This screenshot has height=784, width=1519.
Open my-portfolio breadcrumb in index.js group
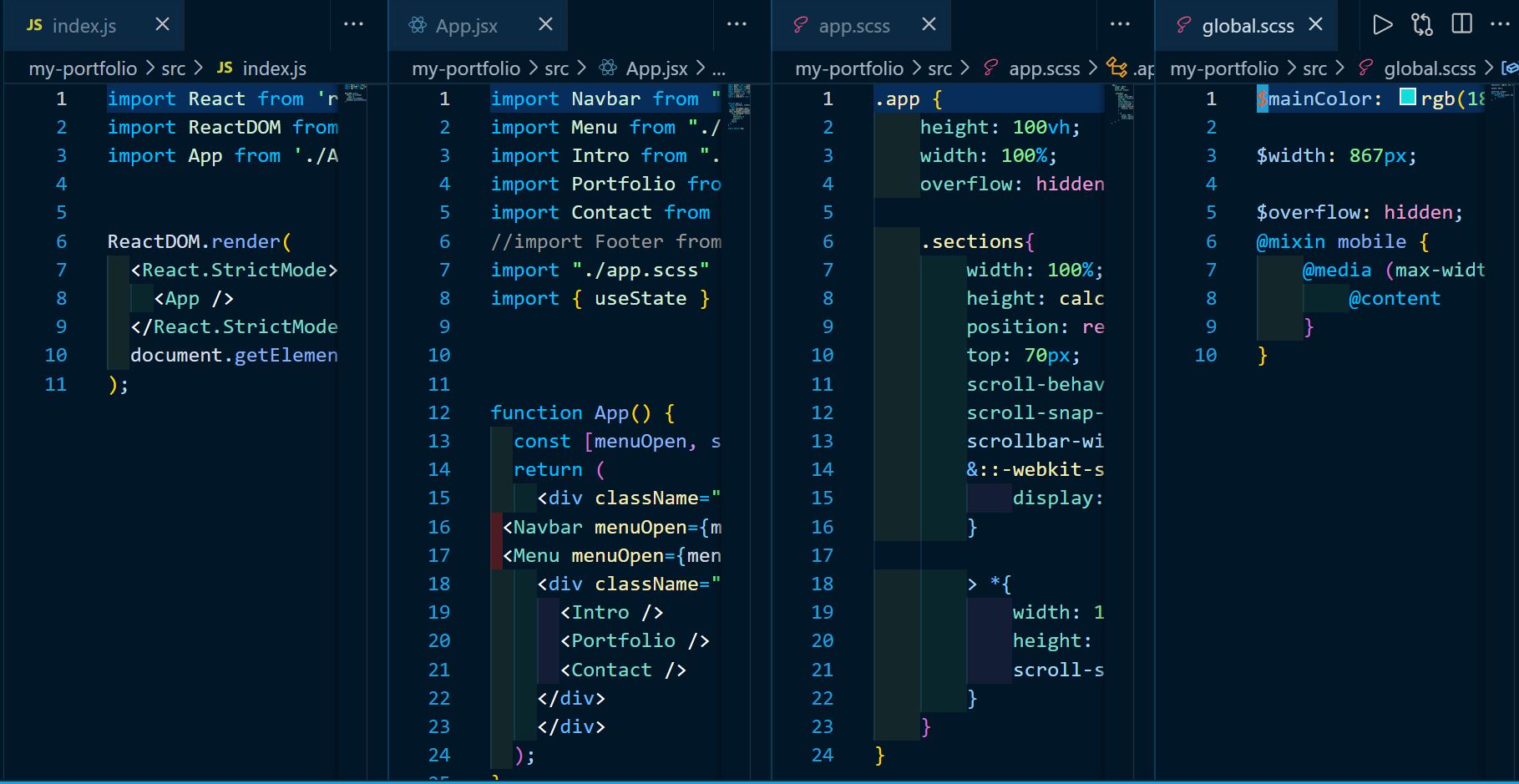pyautogui.click(x=83, y=68)
